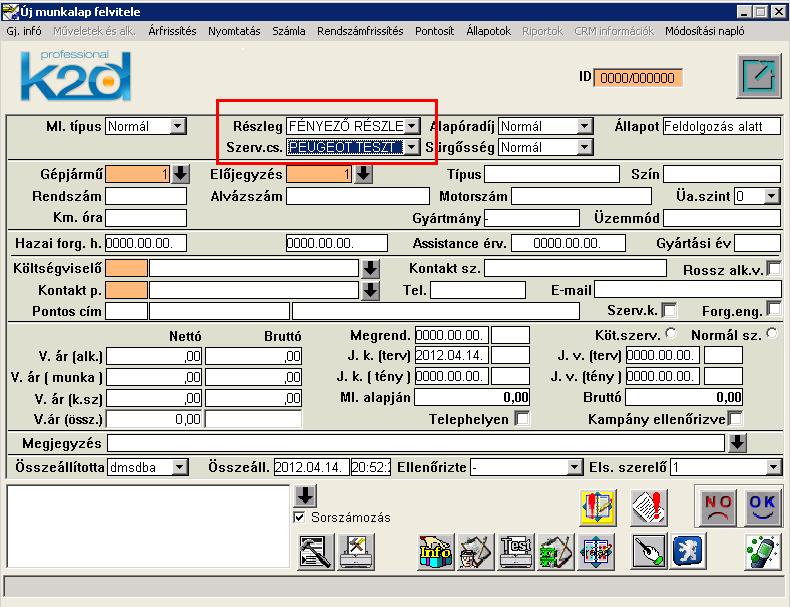
Task: Cancel with the NO sad-face button
Action: (718, 506)
